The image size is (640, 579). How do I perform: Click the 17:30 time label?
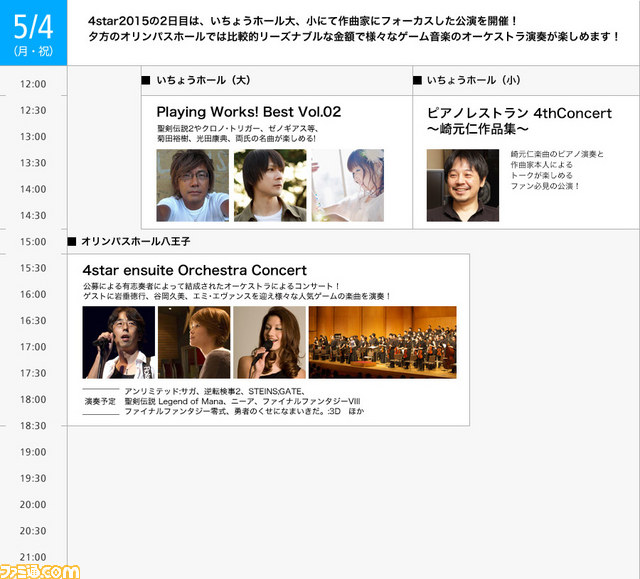[33, 373]
